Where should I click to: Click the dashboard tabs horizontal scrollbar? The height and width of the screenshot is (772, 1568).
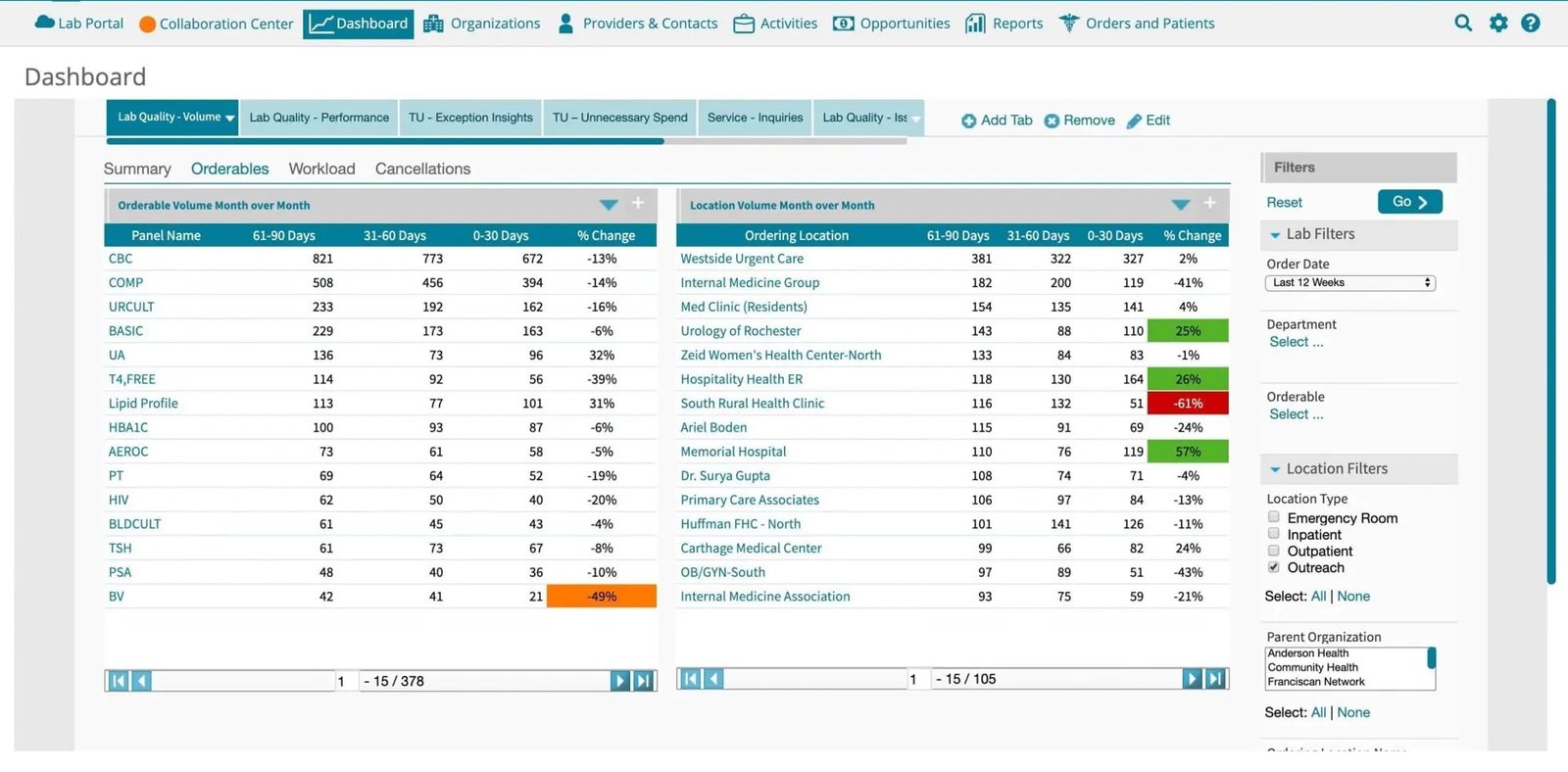[x=385, y=141]
